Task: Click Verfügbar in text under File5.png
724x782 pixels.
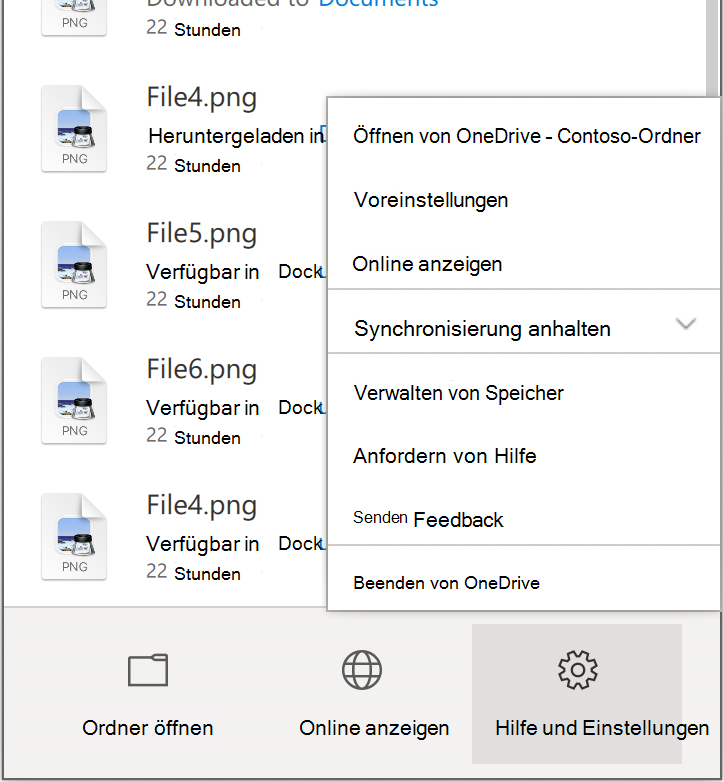Action: tap(202, 272)
